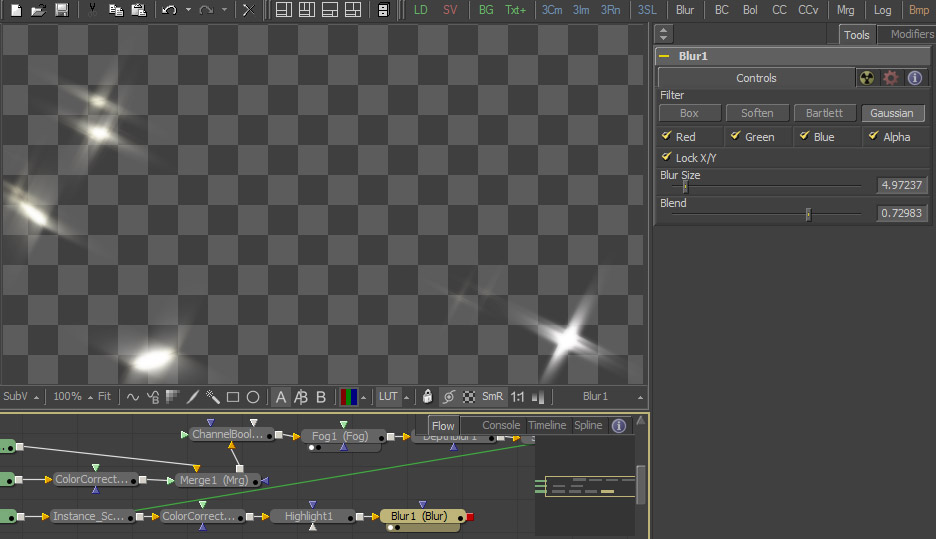Uncheck the Red channel checkbox

[667, 136]
